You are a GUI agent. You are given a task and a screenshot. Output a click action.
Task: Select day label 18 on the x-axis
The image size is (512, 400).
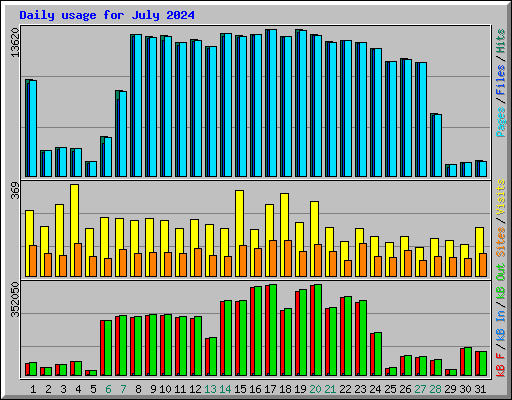[285, 389]
